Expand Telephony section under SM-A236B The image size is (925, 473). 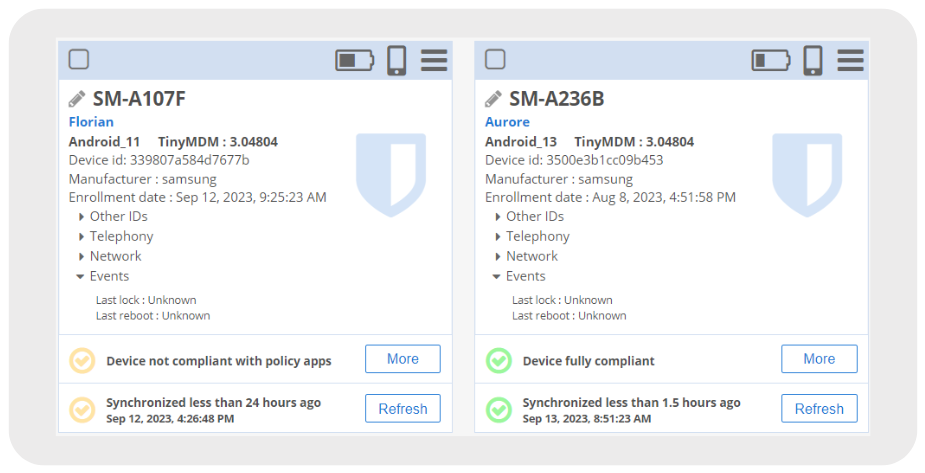(x=532, y=236)
